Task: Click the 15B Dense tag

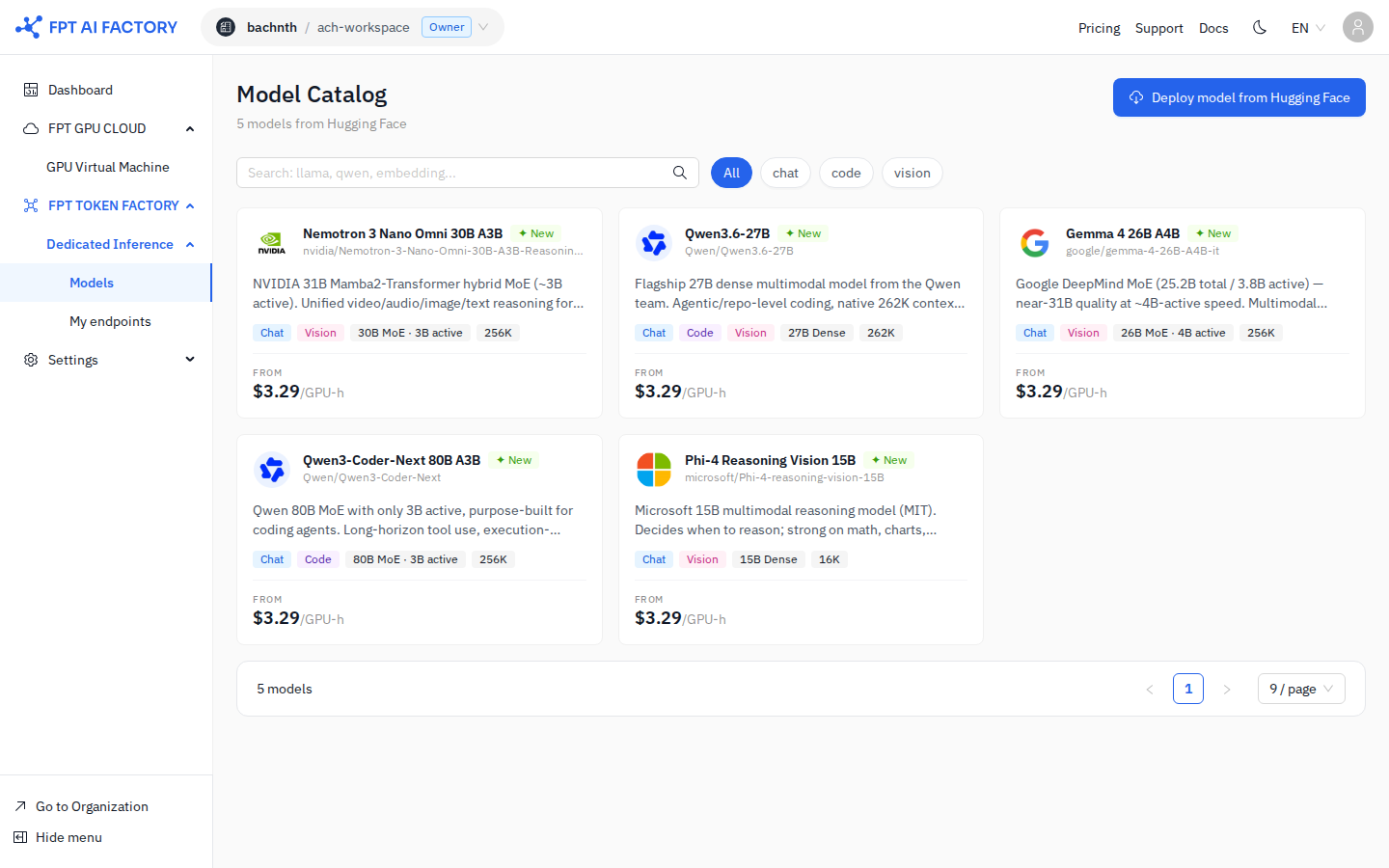Action: [768, 559]
